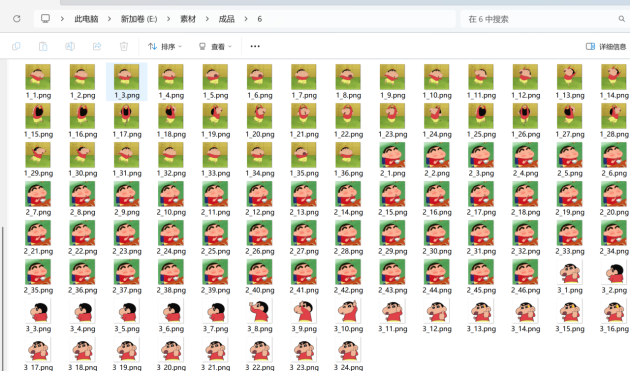Click the search magnifier icon

click(x=622, y=19)
